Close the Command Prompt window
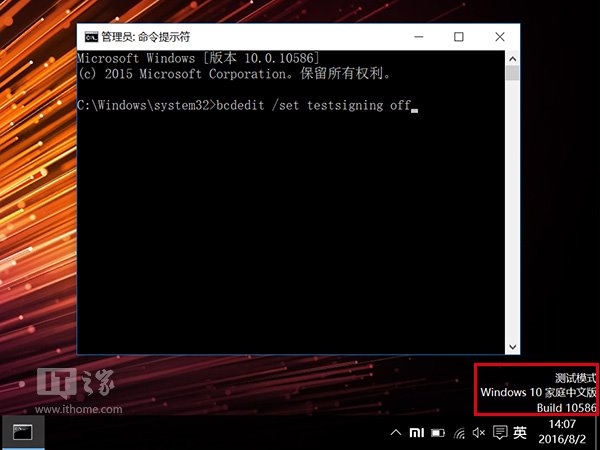The image size is (600, 450). pos(500,37)
